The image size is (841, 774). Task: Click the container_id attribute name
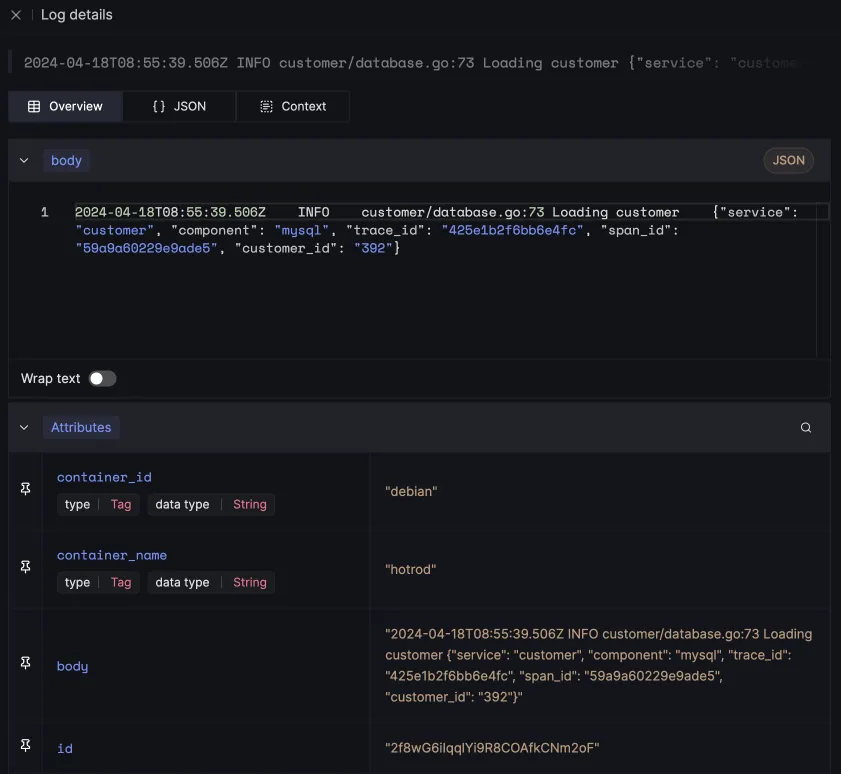[x=104, y=477]
